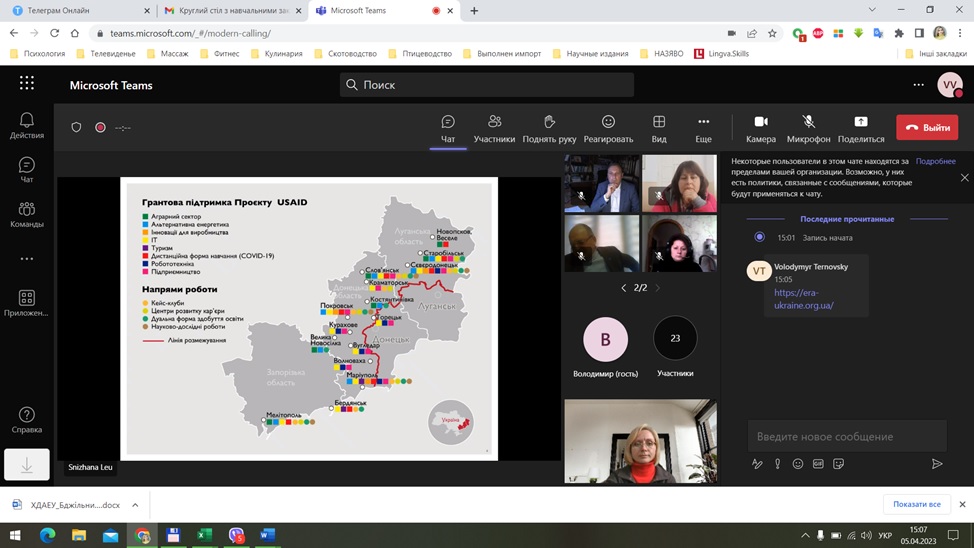Open the tab search chevron
974x548 pixels.
coord(872,10)
